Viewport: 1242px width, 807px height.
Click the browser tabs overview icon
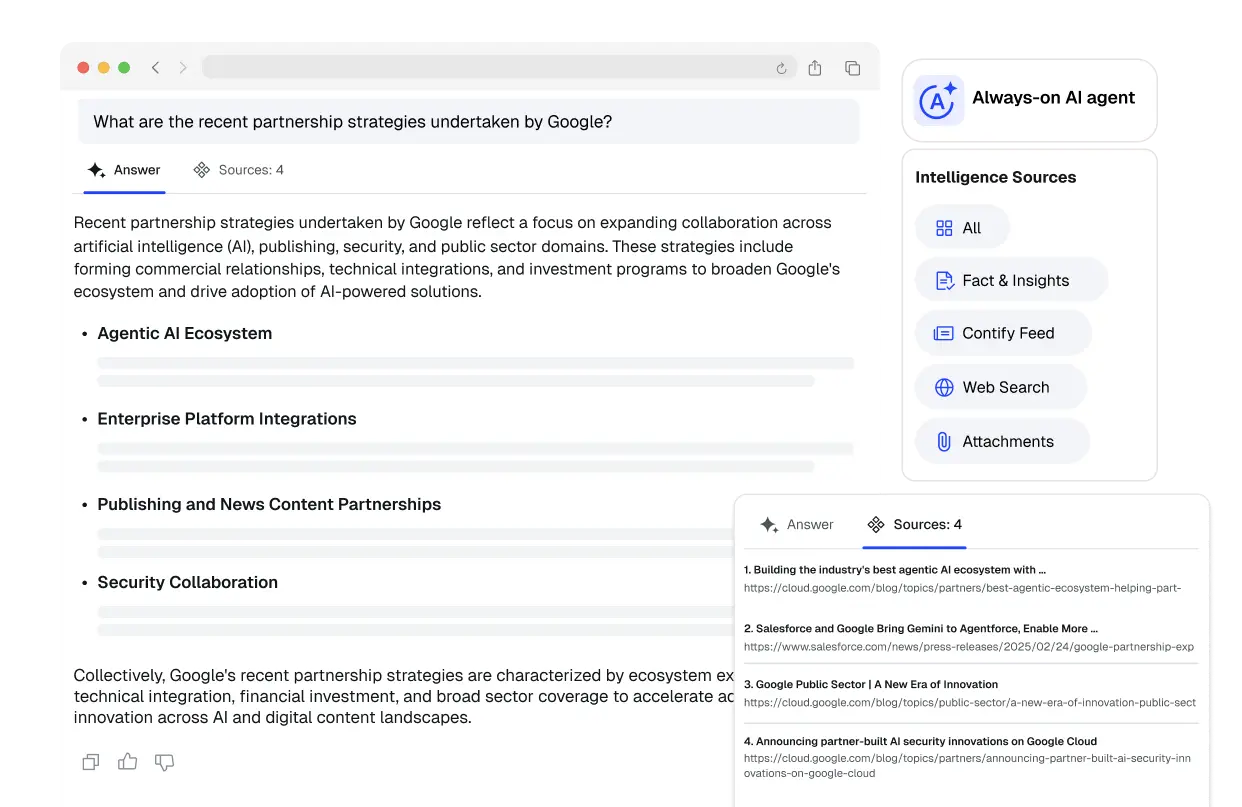pos(853,68)
